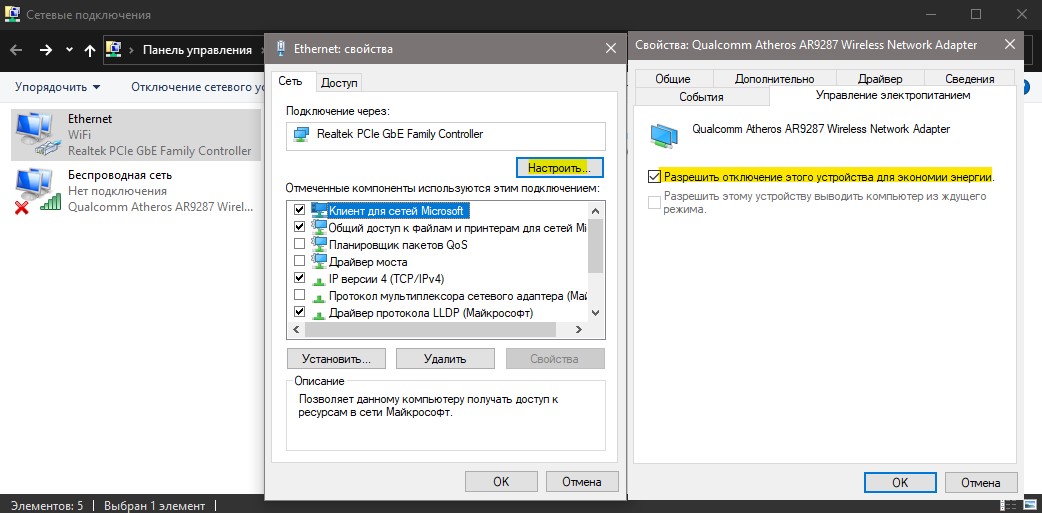Click the forward arrow navigation icon
The image size is (1042, 513).
click(x=45, y=50)
